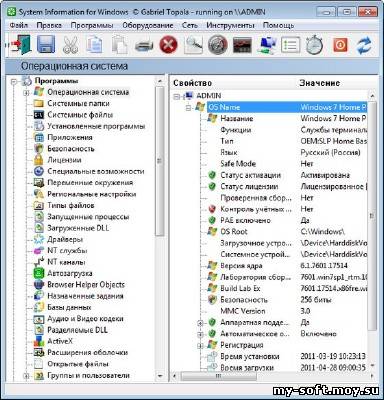Expand the Автоматическое о... property row
384x400 pixels.
click(x=200, y=334)
